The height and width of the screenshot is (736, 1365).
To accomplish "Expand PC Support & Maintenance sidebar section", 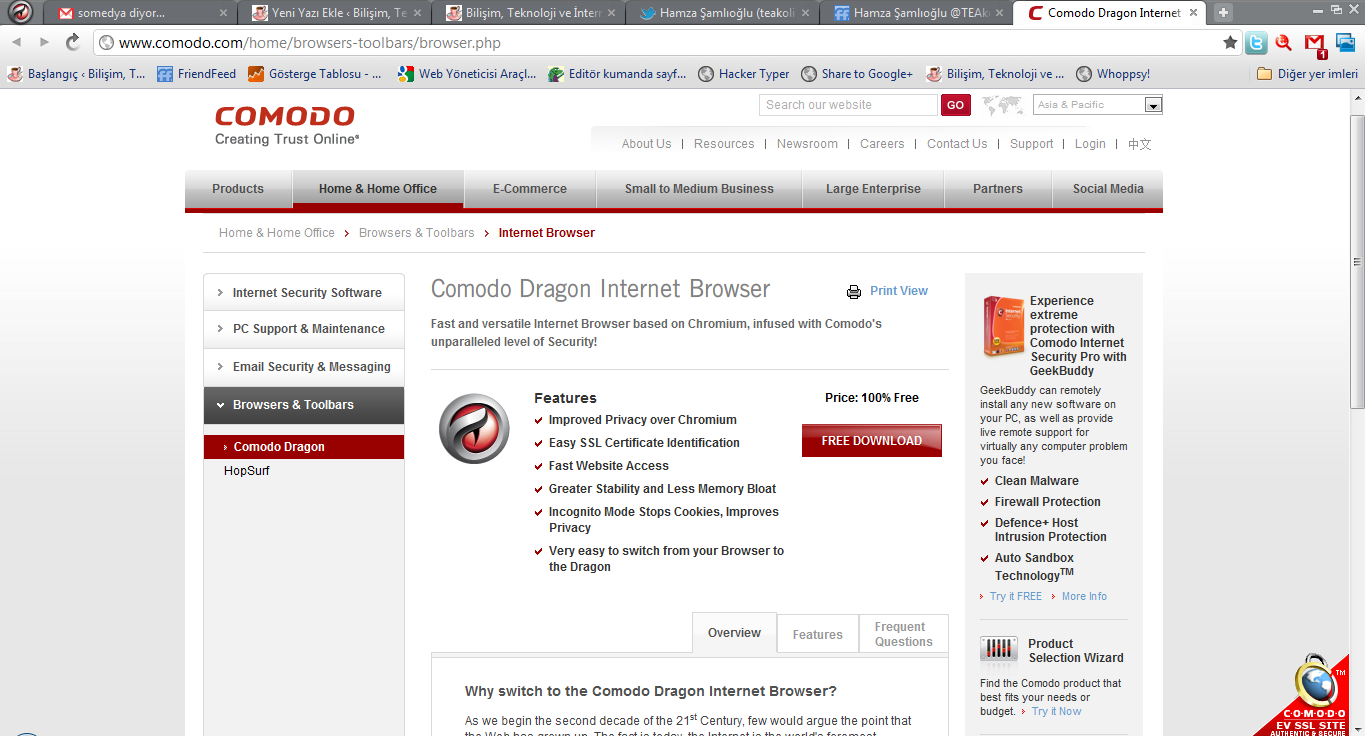I will click(x=304, y=329).
